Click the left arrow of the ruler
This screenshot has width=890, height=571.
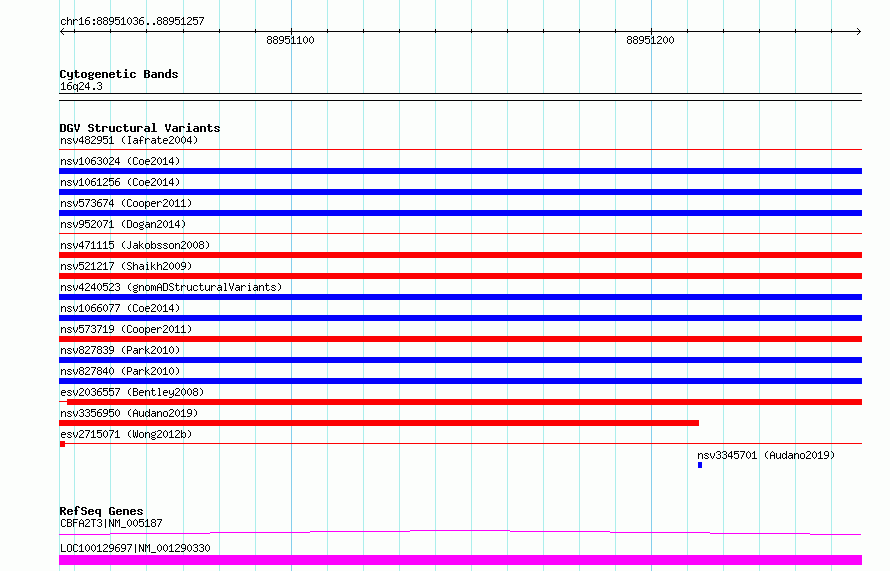click(63, 31)
